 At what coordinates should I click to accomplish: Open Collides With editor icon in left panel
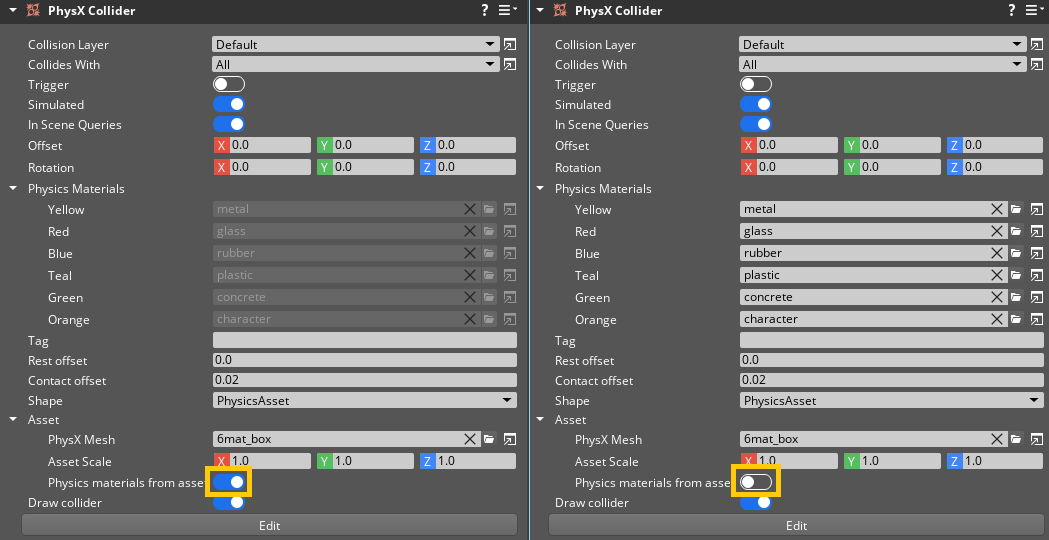[510, 64]
